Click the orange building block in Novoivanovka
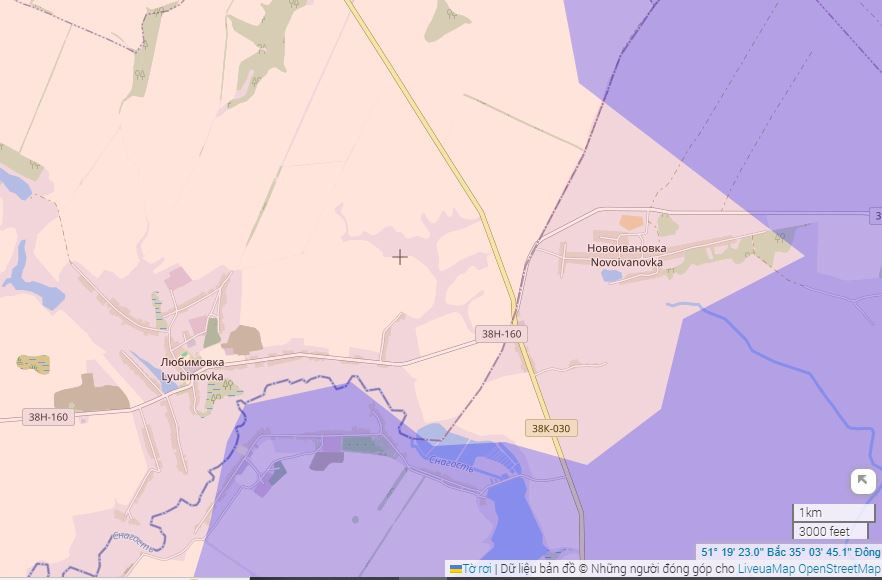Image resolution: width=882 pixels, height=580 pixels. point(631,222)
